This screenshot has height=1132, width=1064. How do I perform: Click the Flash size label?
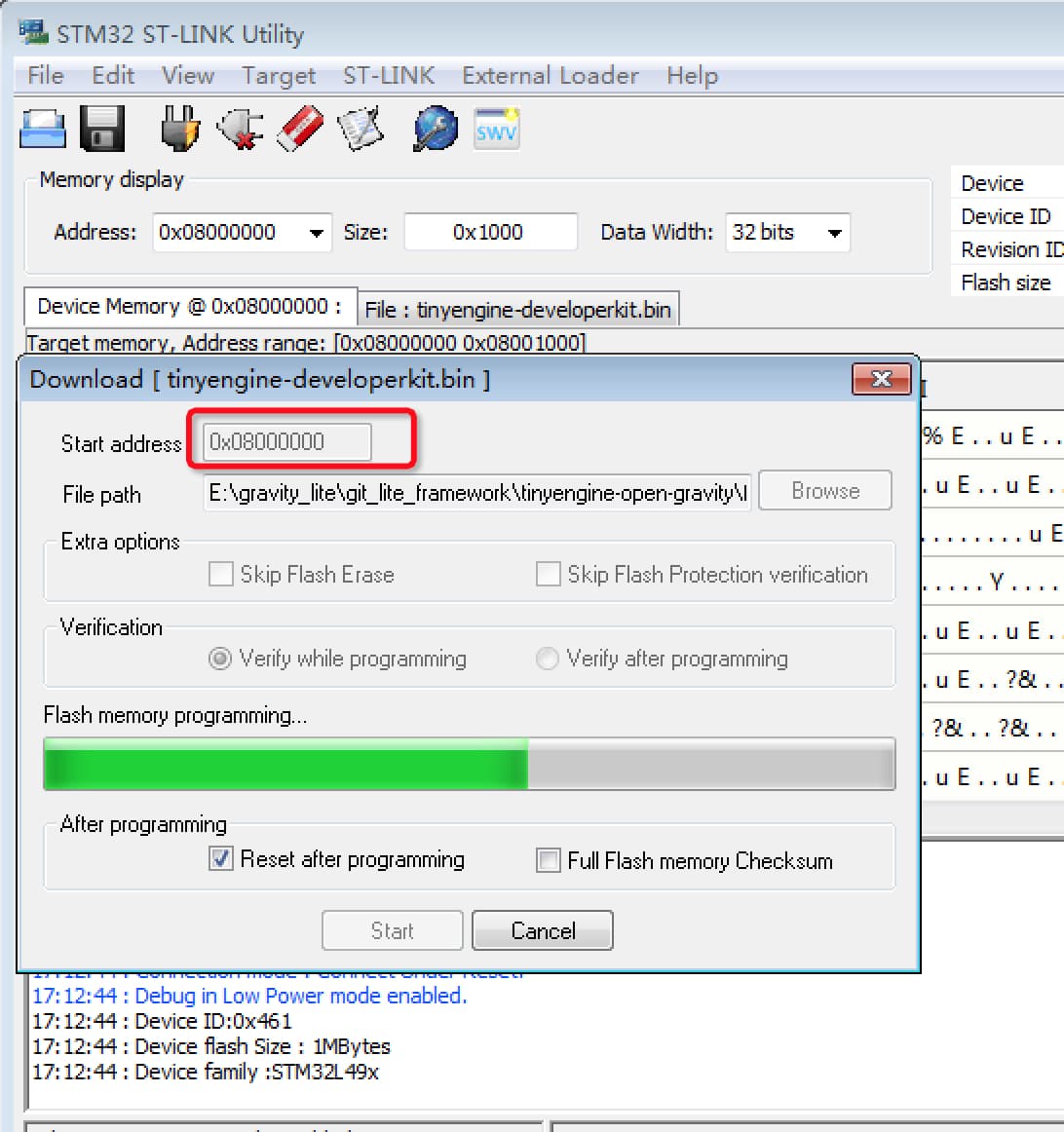pos(1006,283)
